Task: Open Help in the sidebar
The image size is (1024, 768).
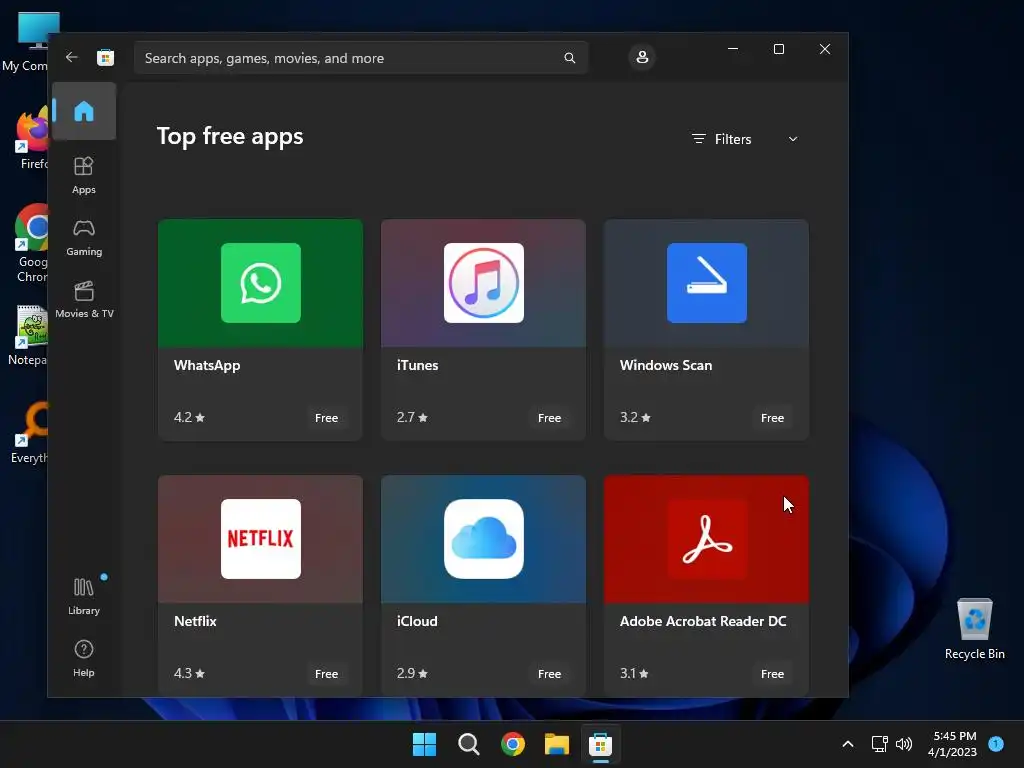Action: pos(84,658)
